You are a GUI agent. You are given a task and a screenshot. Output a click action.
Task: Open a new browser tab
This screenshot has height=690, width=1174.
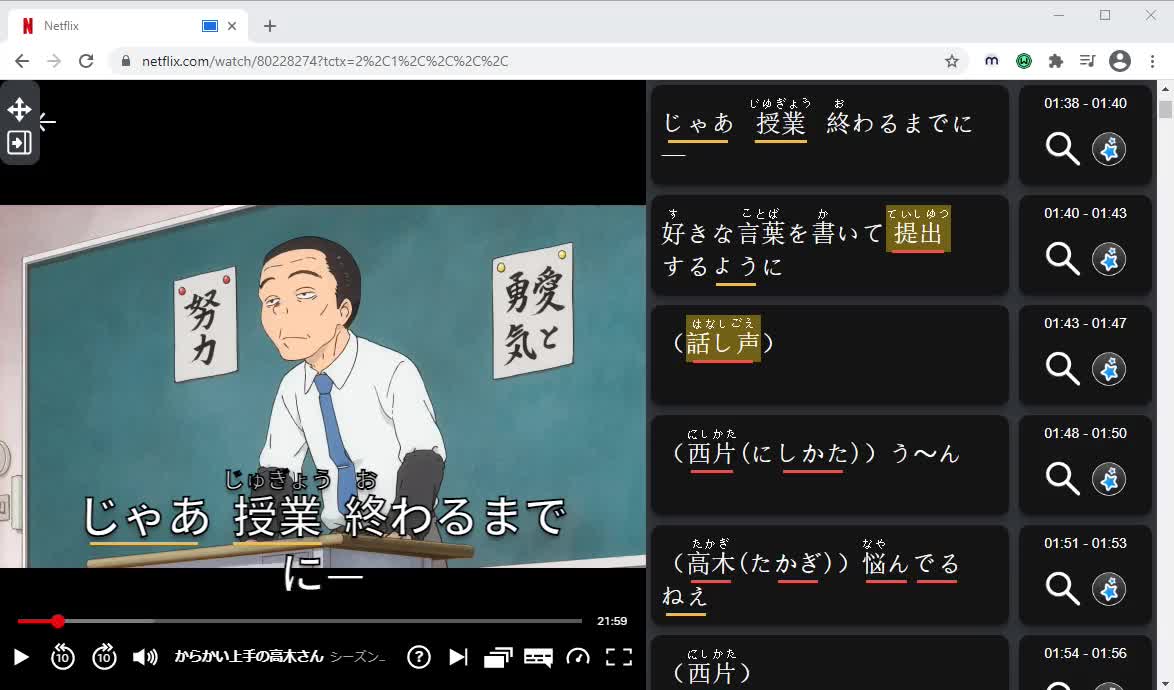click(270, 26)
